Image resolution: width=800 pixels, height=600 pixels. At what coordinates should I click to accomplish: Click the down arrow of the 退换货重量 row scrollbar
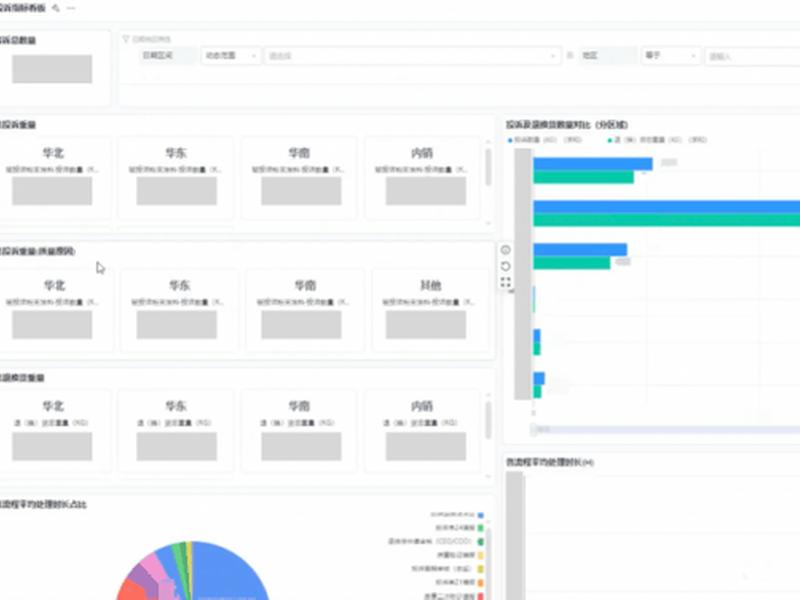pyautogui.click(x=488, y=477)
